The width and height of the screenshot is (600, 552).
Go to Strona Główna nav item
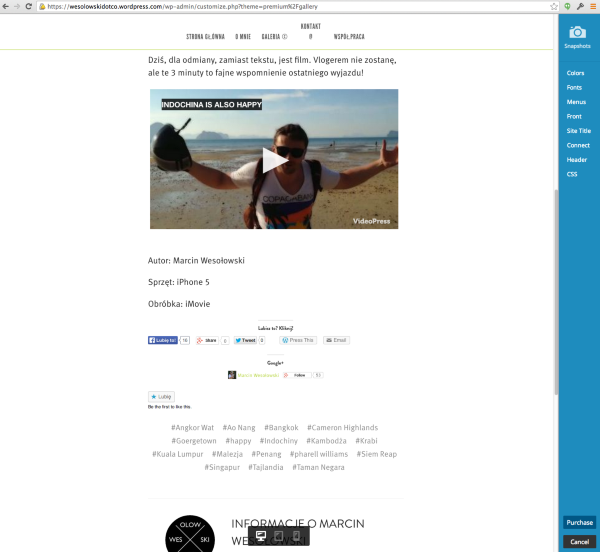[205, 37]
